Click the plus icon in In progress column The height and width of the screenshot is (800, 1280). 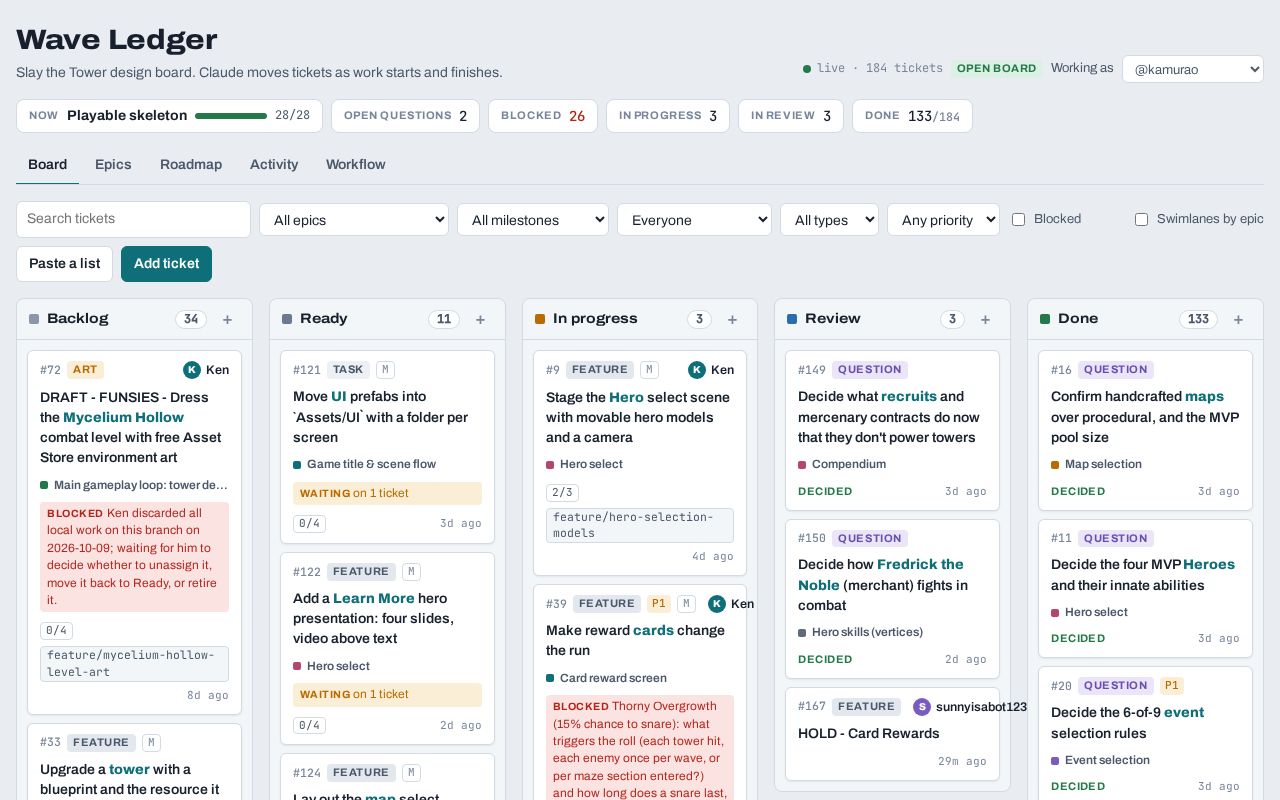point(733,320)
